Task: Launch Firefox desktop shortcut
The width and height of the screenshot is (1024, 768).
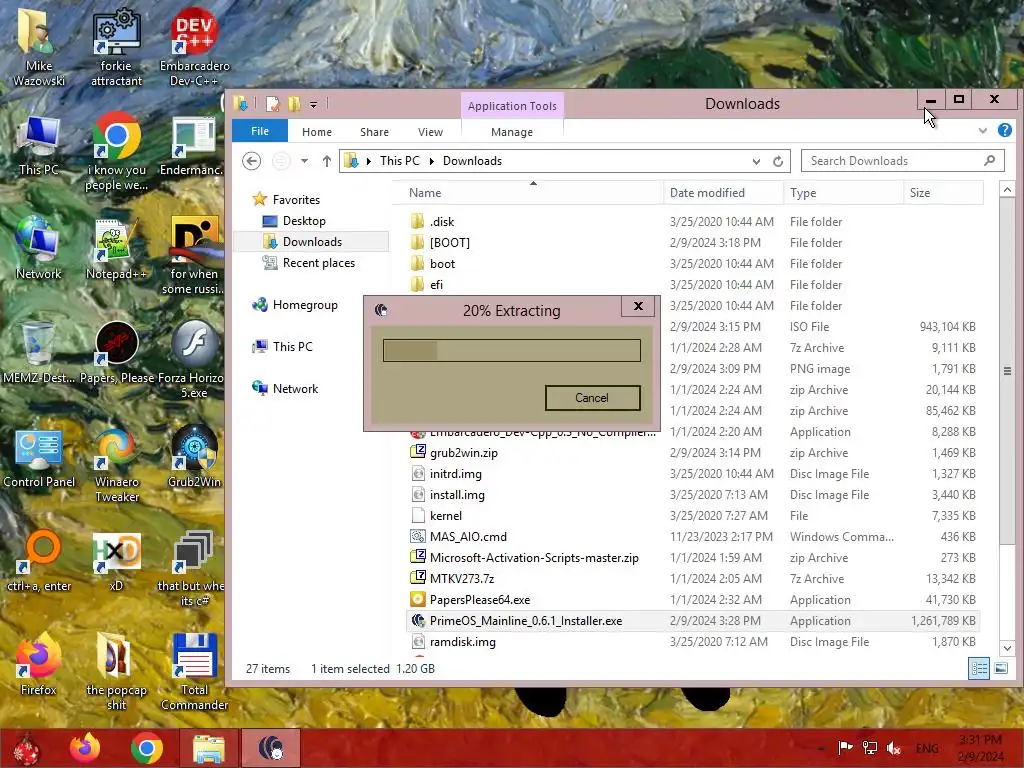Action: (39, 664)
